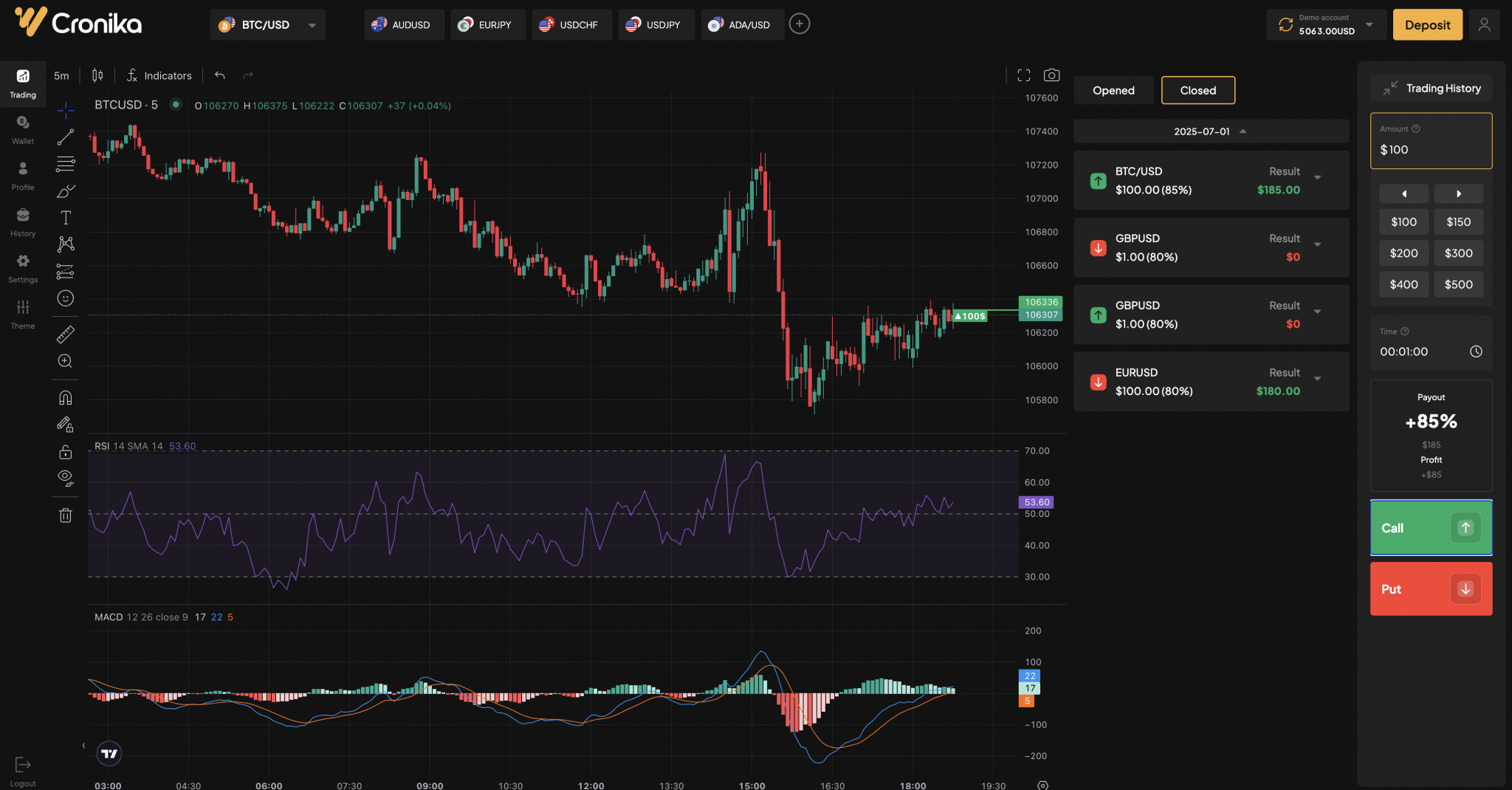1512x790 pixels.
Task: Select the ruler measure tool
Action: [66, 334]
